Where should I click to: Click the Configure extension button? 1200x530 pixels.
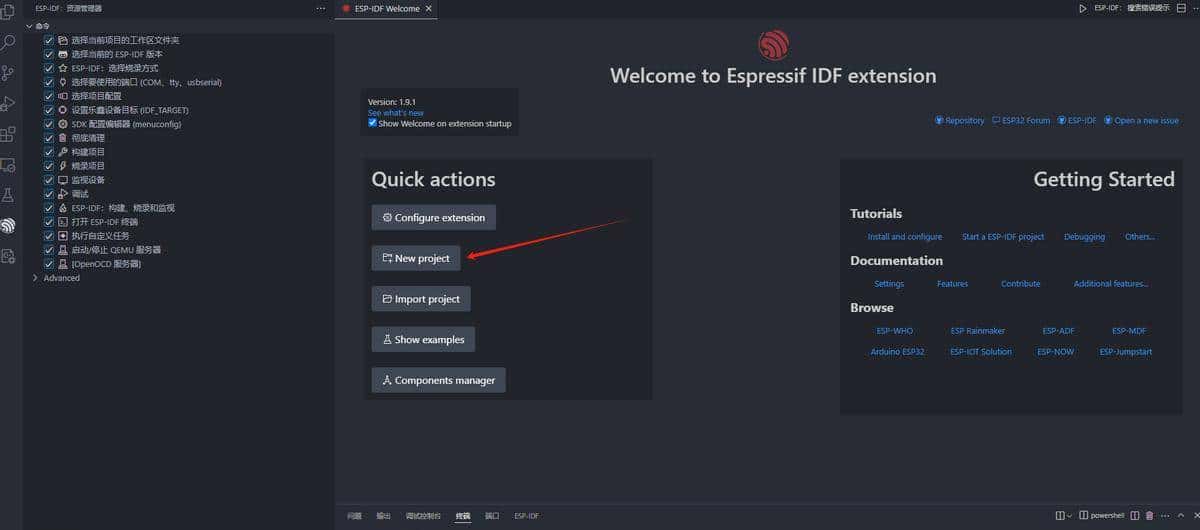click(x=433, y=217)
